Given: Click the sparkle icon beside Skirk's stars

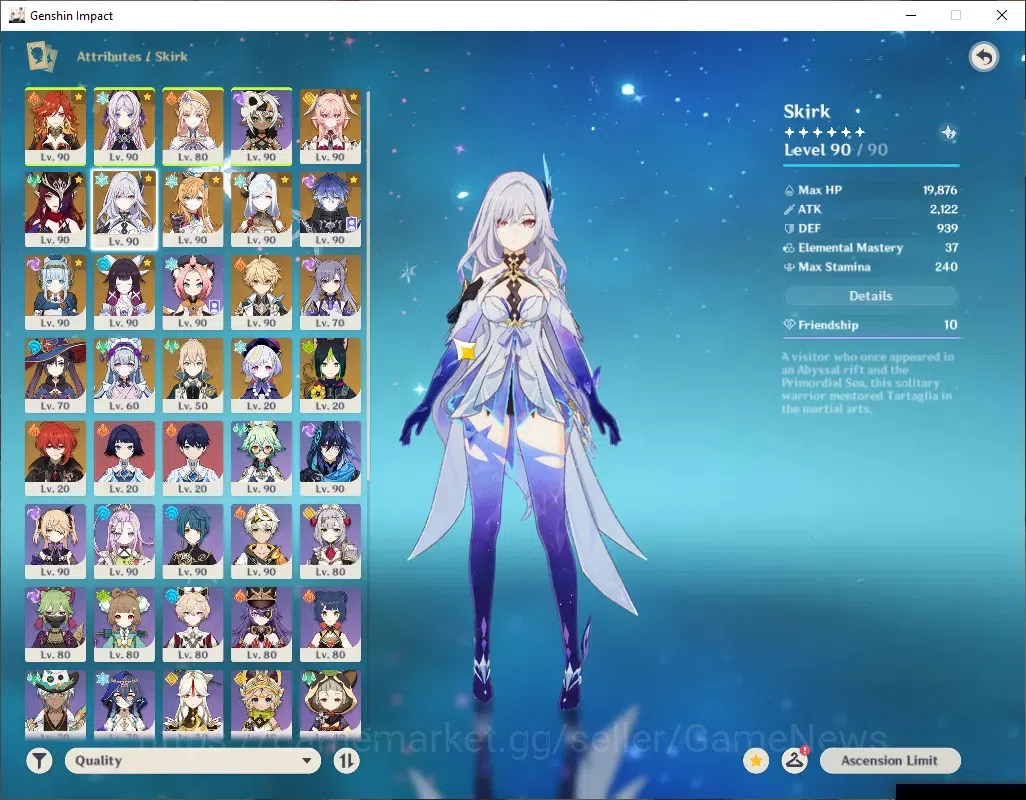Looking at the screenshot, I should click(948, 133).
